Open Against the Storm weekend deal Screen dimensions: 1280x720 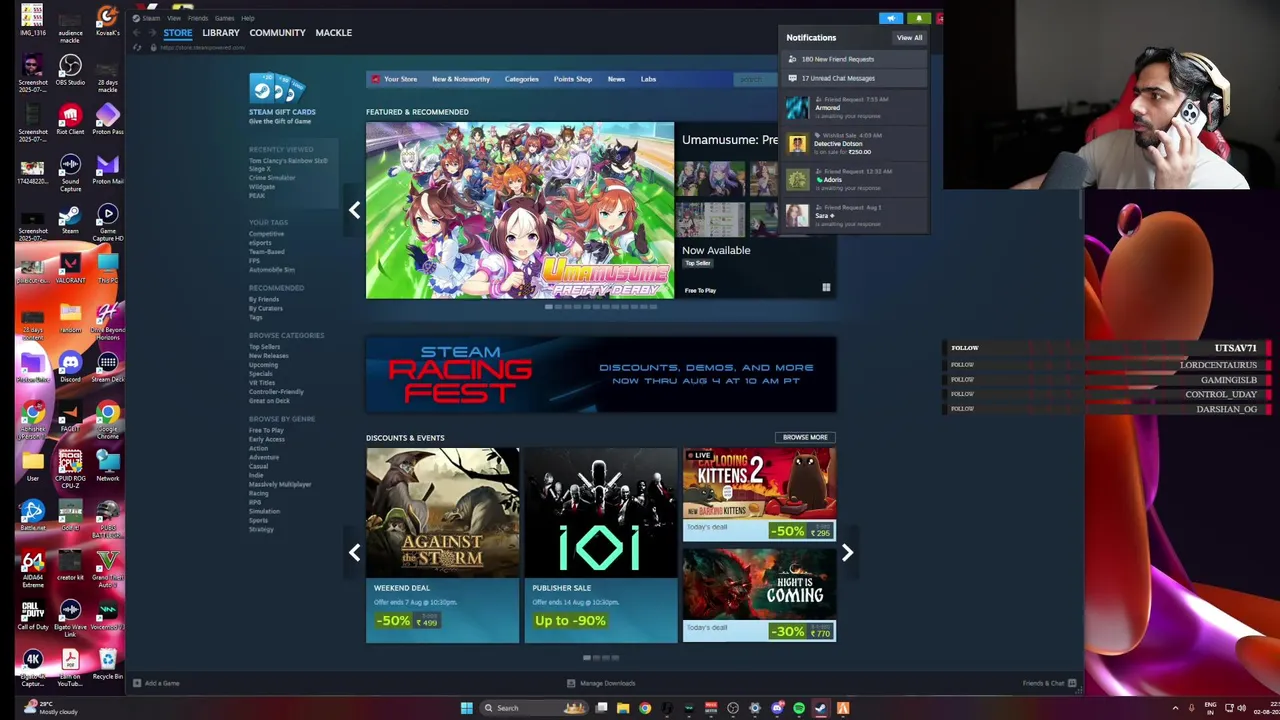click(x=442, y=545)
